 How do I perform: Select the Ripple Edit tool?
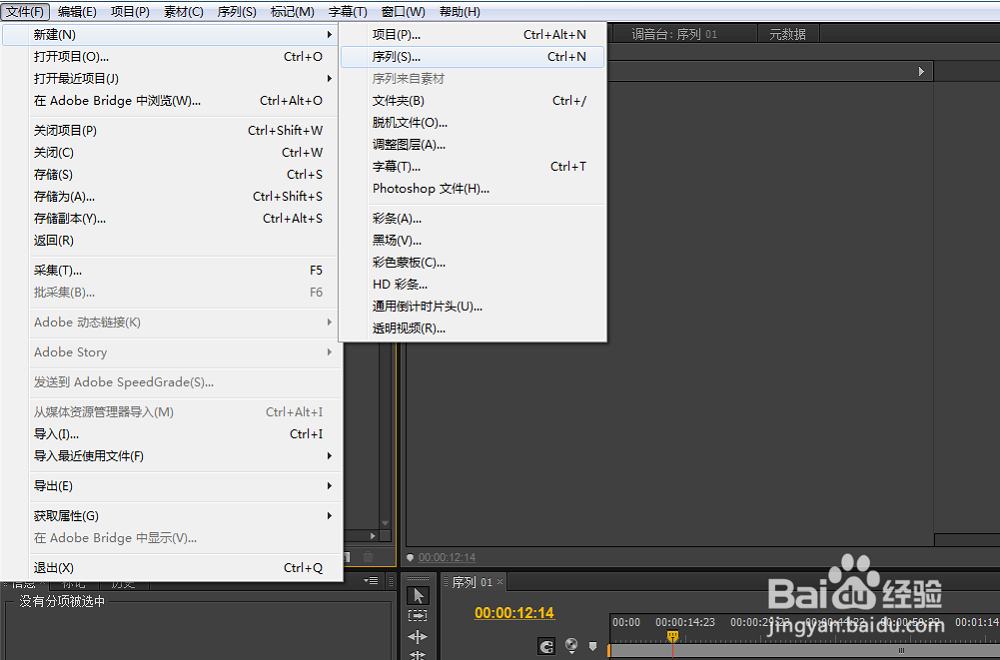[x=418, y=636]
